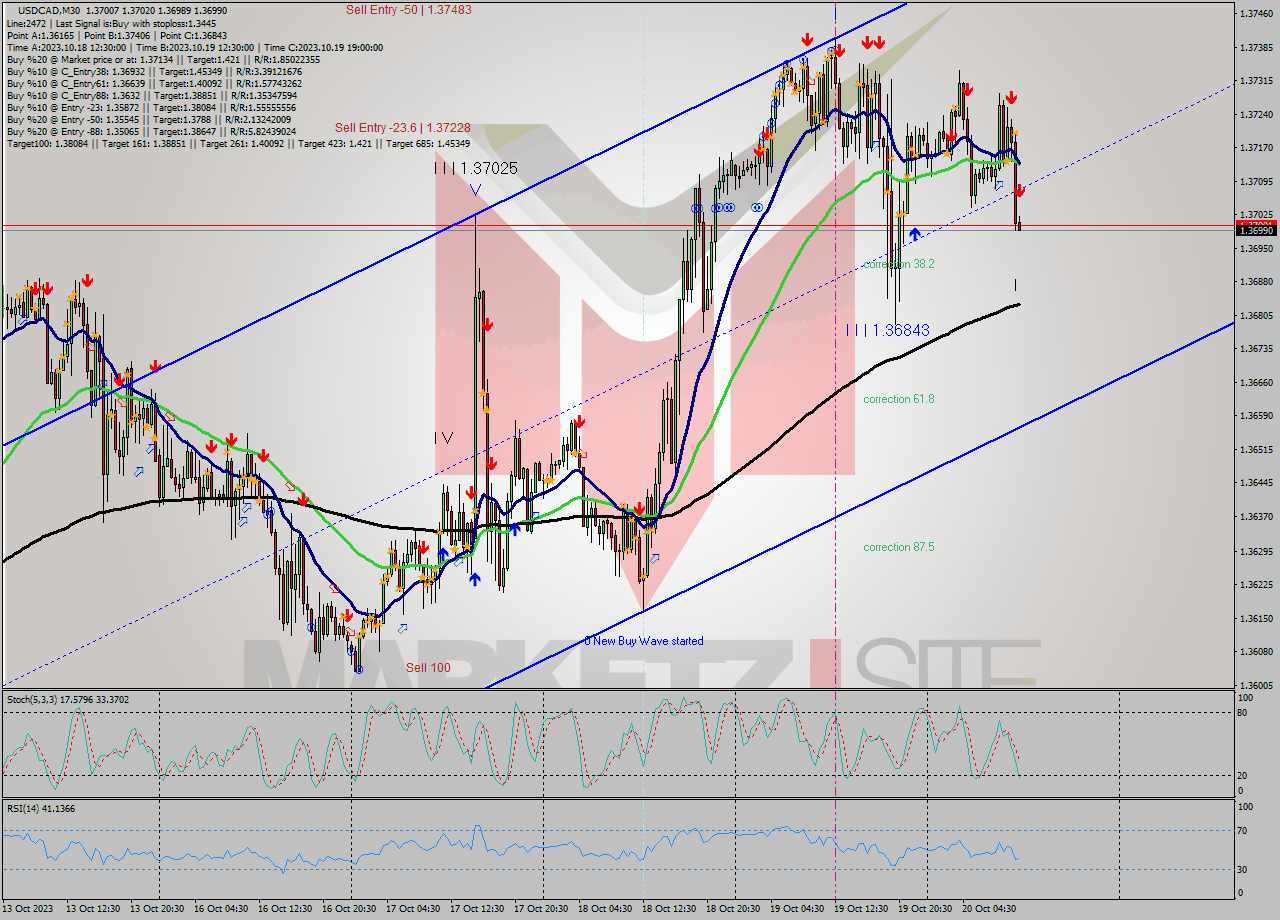Click the Stoch(5,3,3) indicator label
The image size is (1280, 920).
pos(66,700)
